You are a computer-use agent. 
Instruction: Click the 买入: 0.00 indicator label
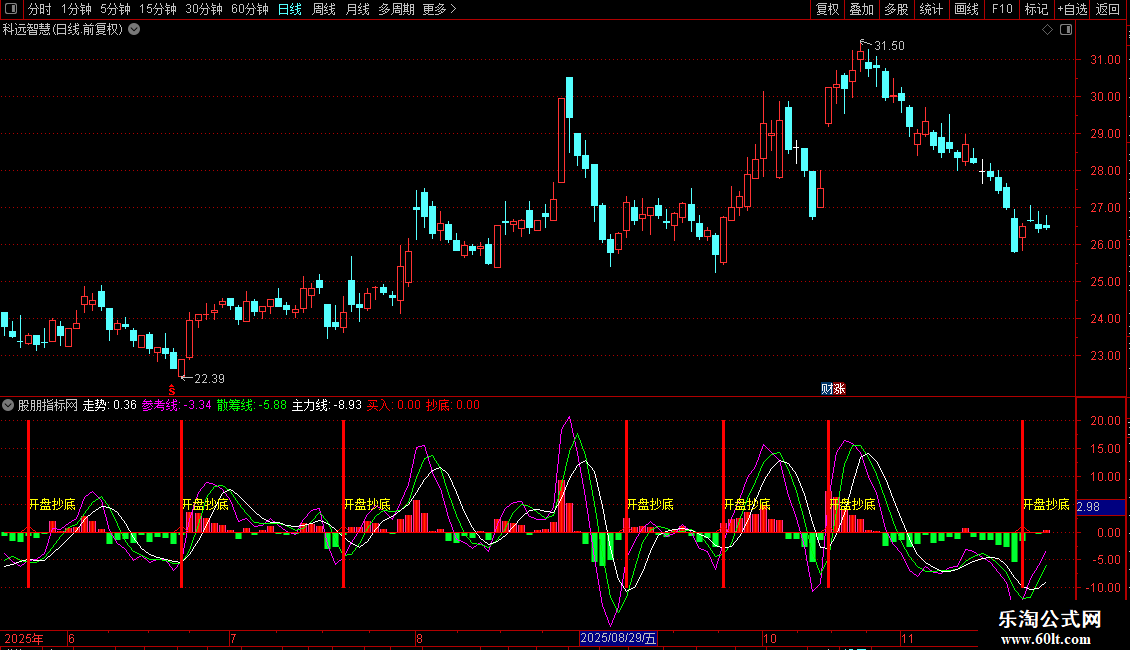pyautogui.click(x=393, y=405)
